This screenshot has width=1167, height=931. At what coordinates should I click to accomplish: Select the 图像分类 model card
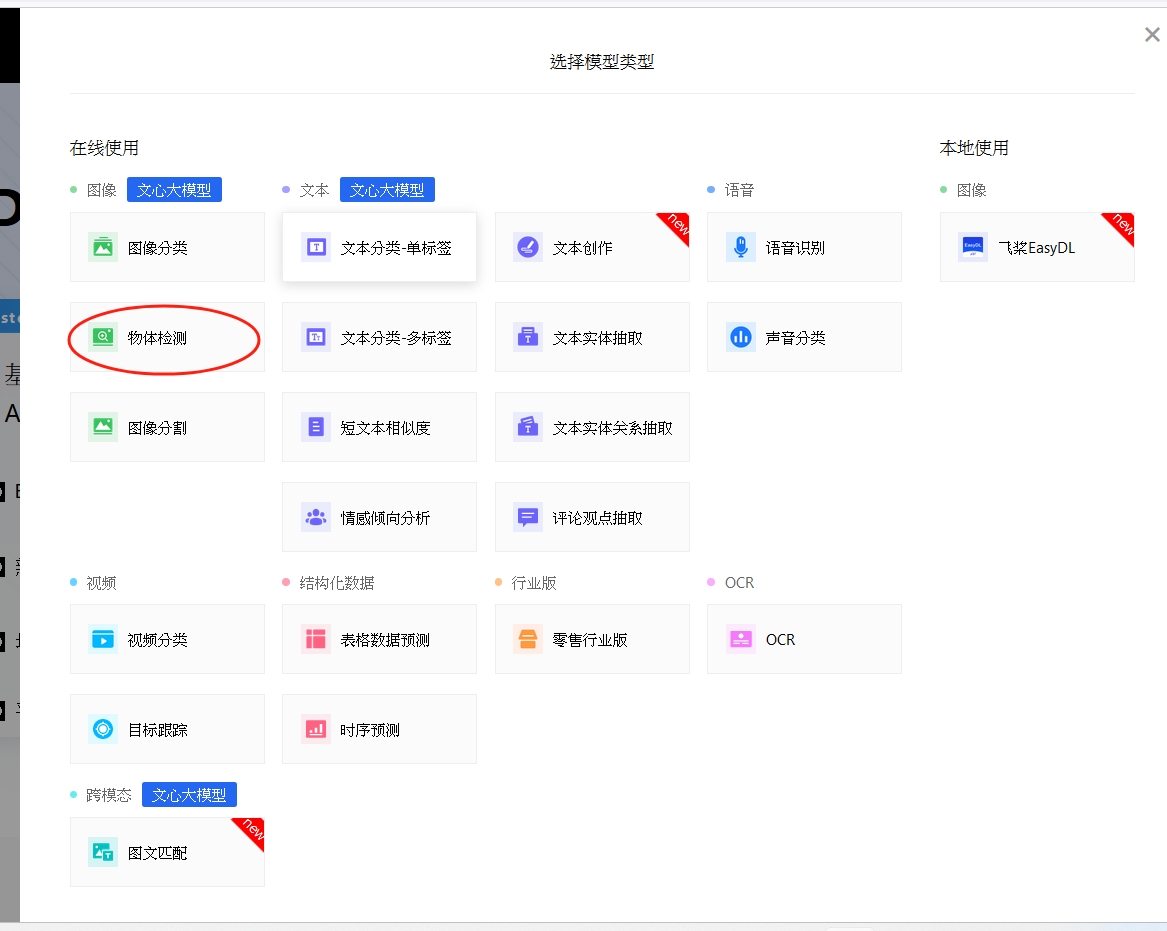(x=167, y=247)
